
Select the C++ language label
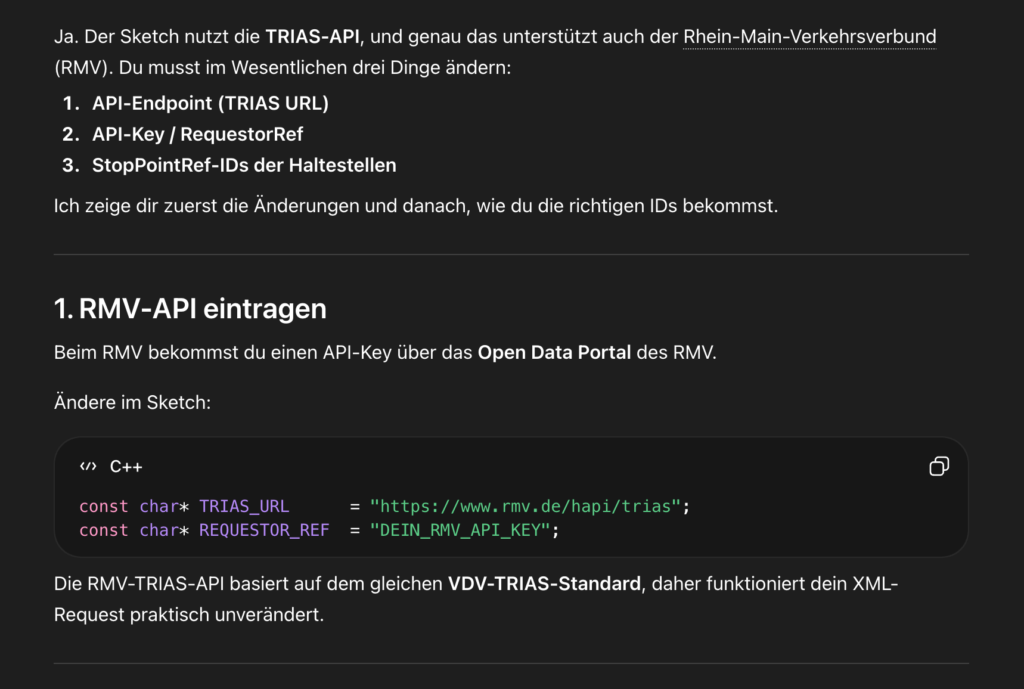point(129,465)
